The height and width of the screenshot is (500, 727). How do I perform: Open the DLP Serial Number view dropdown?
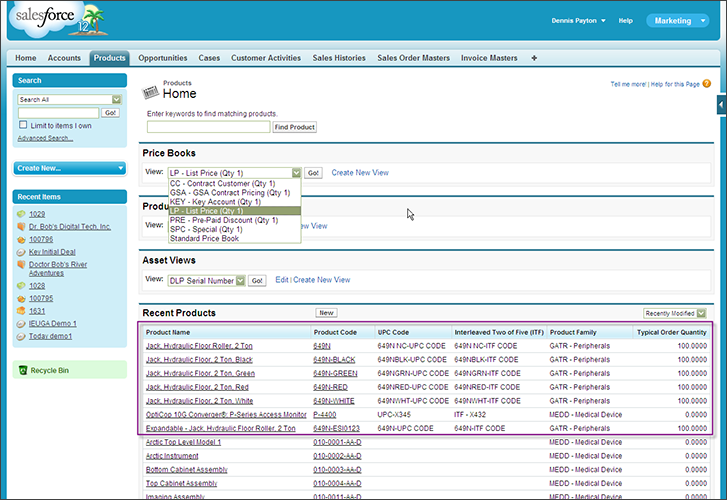(x=206, y=281)
